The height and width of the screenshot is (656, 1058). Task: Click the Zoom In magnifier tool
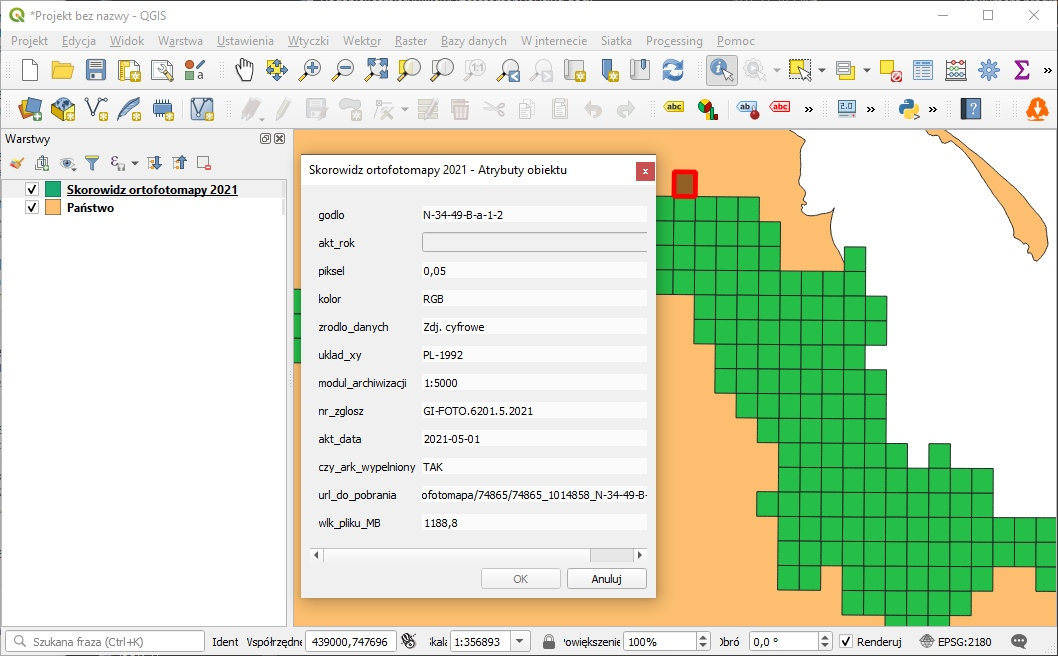pyautogui.click(x=311, y=70)
